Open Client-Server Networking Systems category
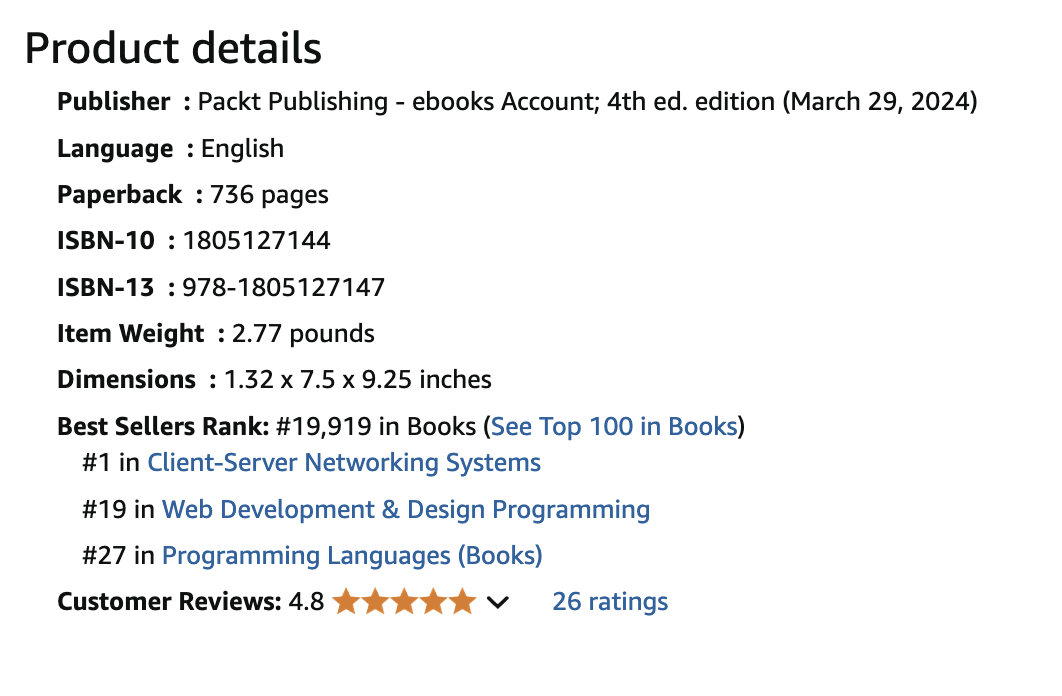 coord(344,462)
